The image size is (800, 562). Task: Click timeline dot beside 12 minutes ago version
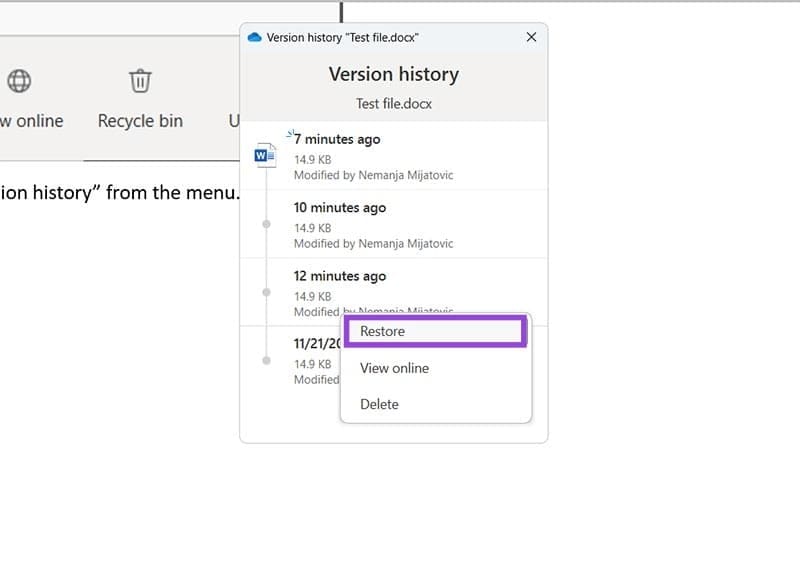click(266, 292)
